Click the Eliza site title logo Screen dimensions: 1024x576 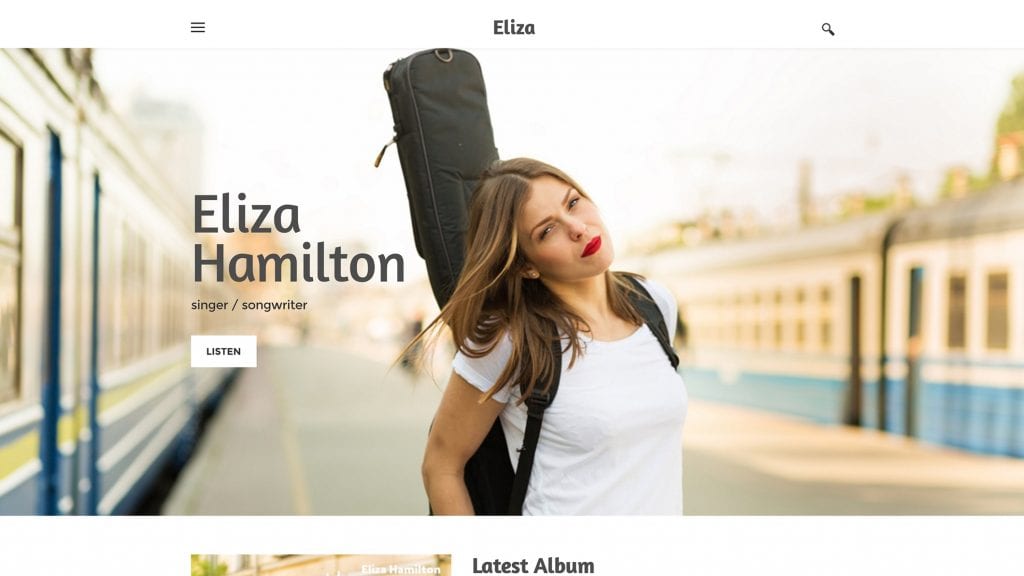click(514, 27)
